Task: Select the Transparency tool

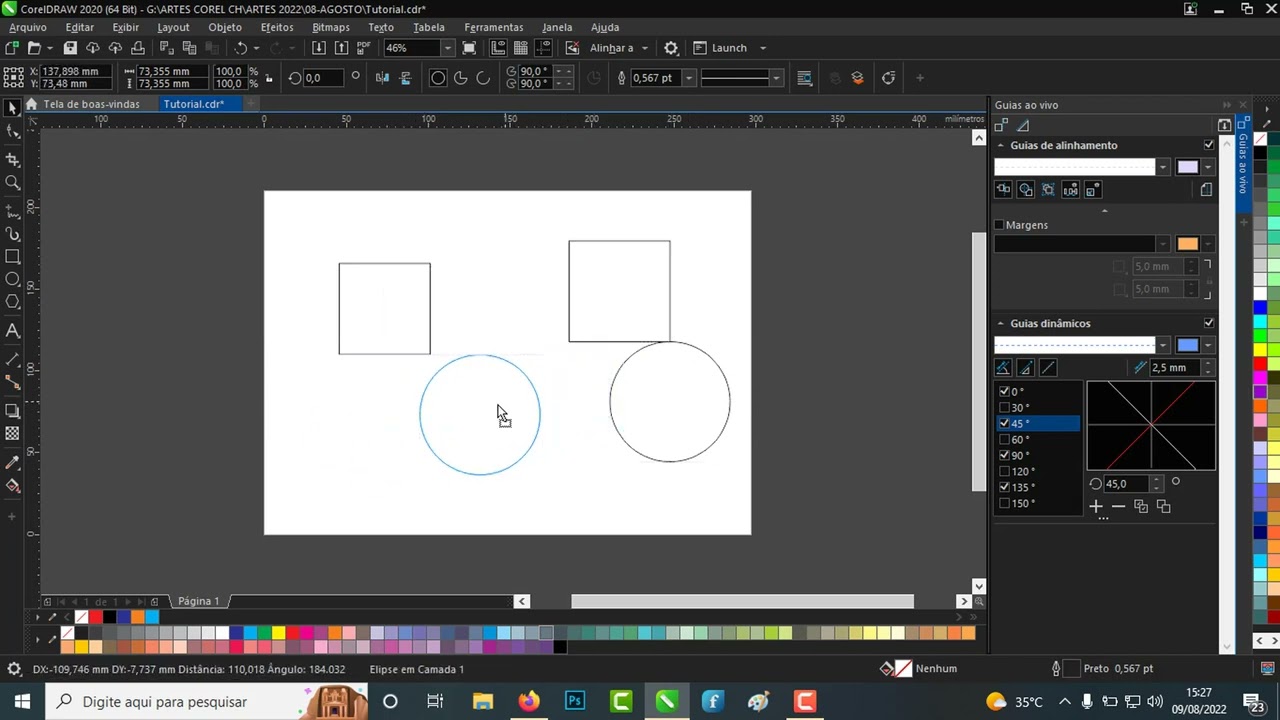Action: [13, 434]
